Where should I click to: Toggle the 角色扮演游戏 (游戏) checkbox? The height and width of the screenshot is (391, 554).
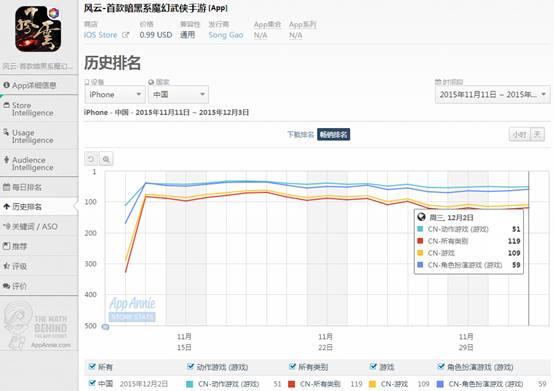point(441,366)
